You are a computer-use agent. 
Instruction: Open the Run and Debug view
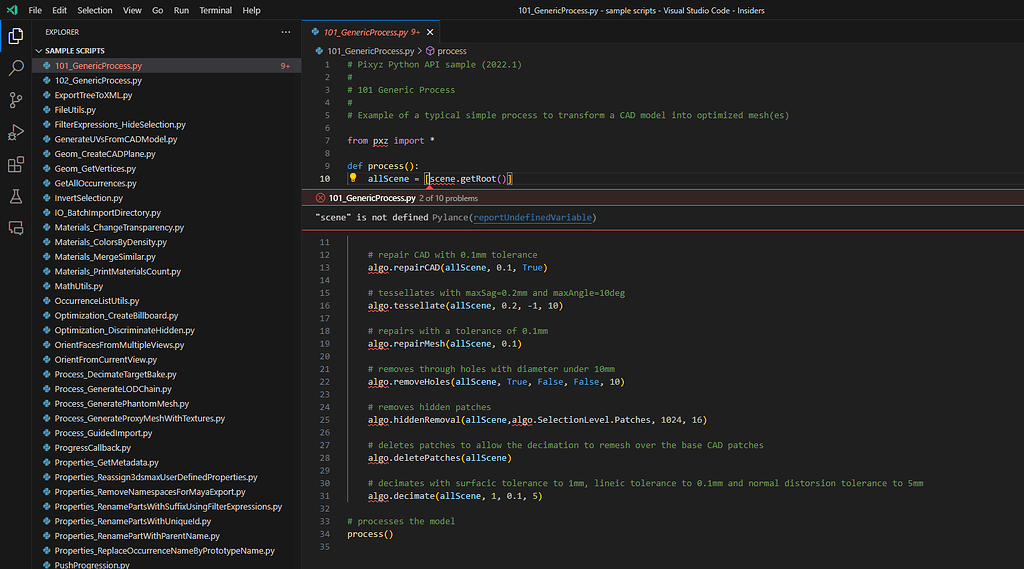(16, 132)
